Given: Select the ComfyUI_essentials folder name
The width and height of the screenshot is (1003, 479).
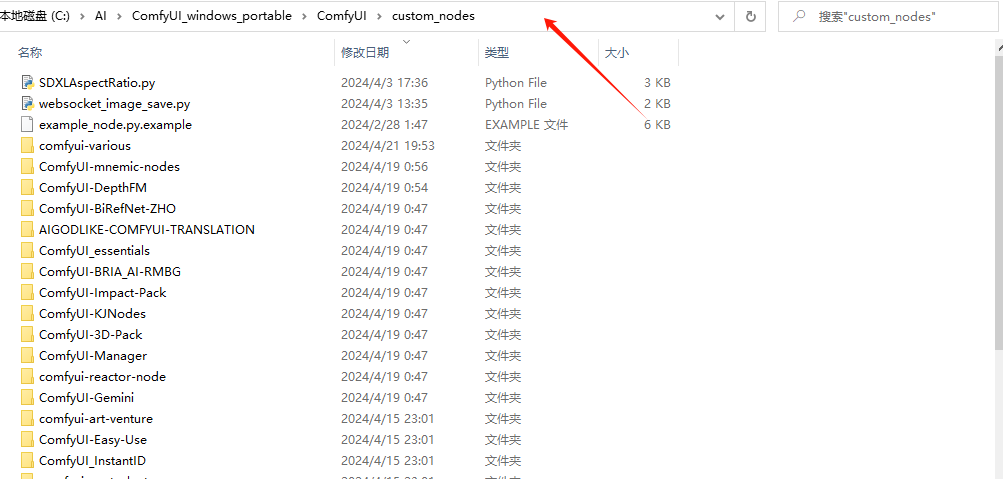Looking at the screenshot, I should pyautogui.click(x=94, y=251).
